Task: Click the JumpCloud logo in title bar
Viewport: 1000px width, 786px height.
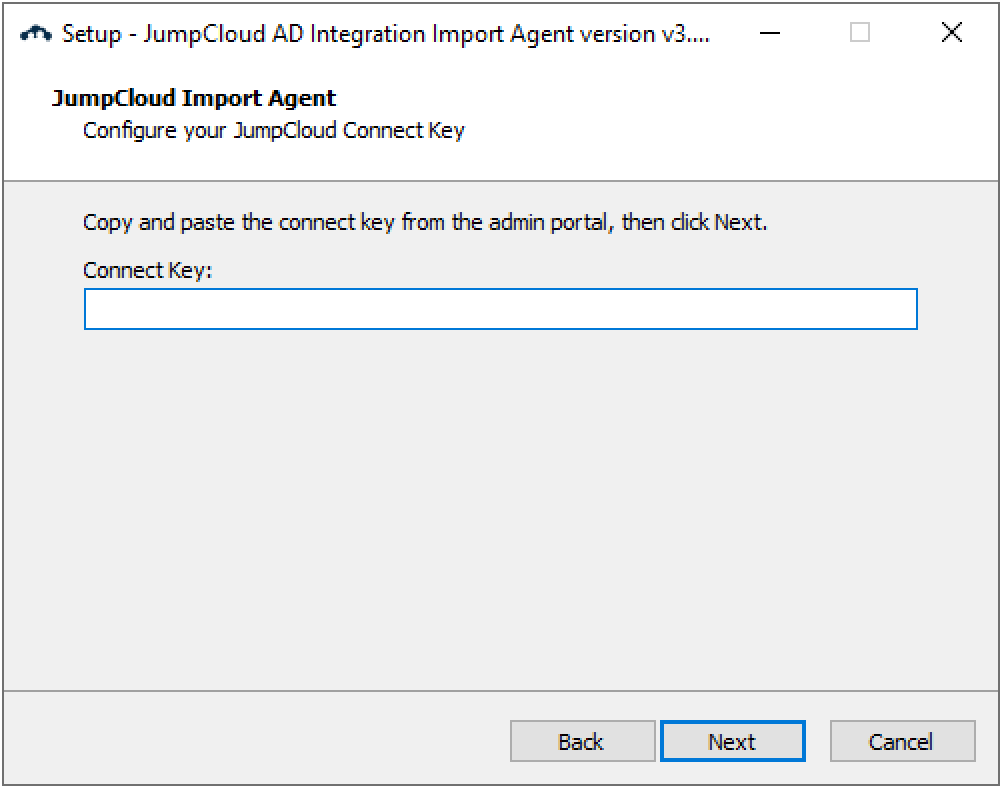Action: [x=36, y=33]
